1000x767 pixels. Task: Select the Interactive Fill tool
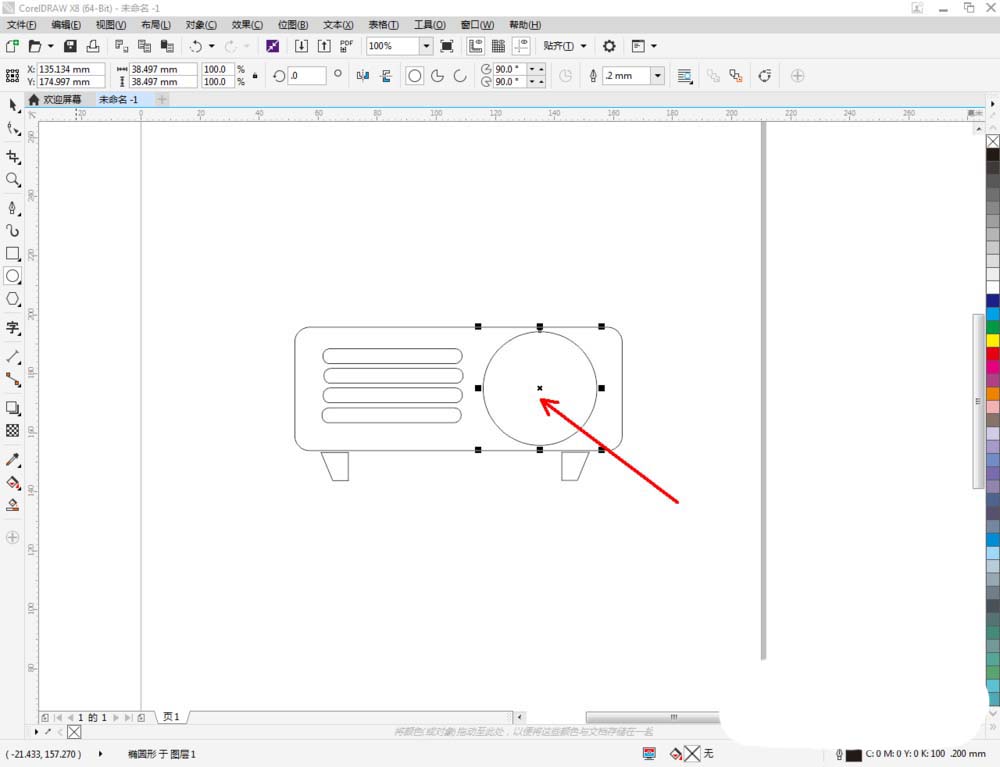pyautogui.click(x=13, y=483)
